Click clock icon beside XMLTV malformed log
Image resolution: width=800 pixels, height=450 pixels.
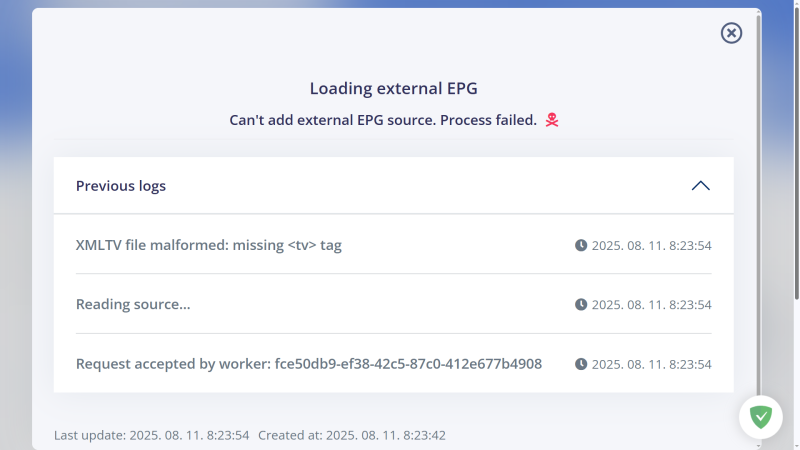point(581,245)
